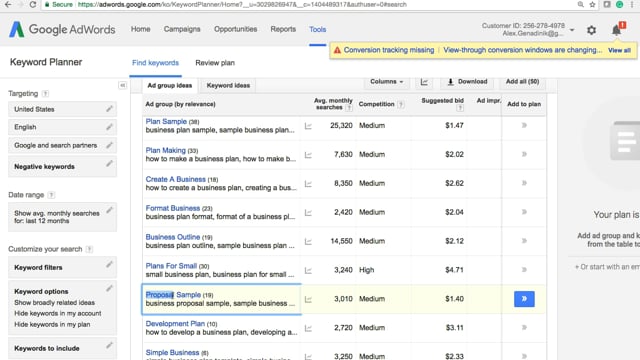Reload the page in browser toolbar
This screenshot has width=640, height=360.
coord(33,4)
